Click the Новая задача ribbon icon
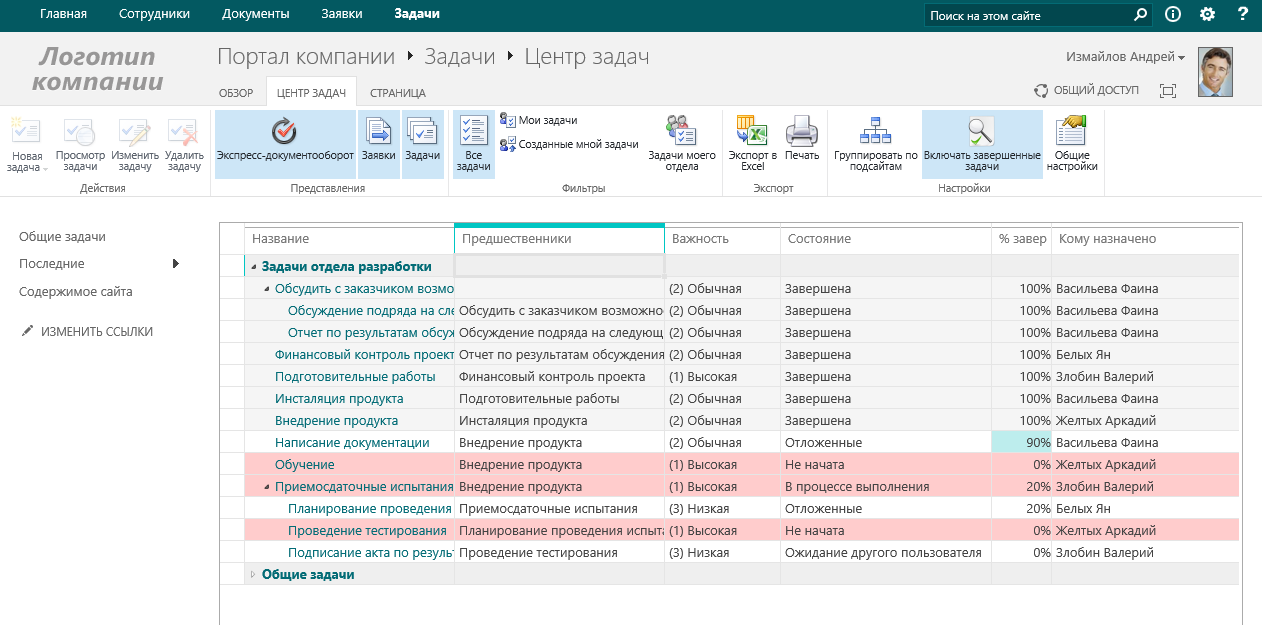The width and height of the screenshot is (1262, 625). pos(26,143)
